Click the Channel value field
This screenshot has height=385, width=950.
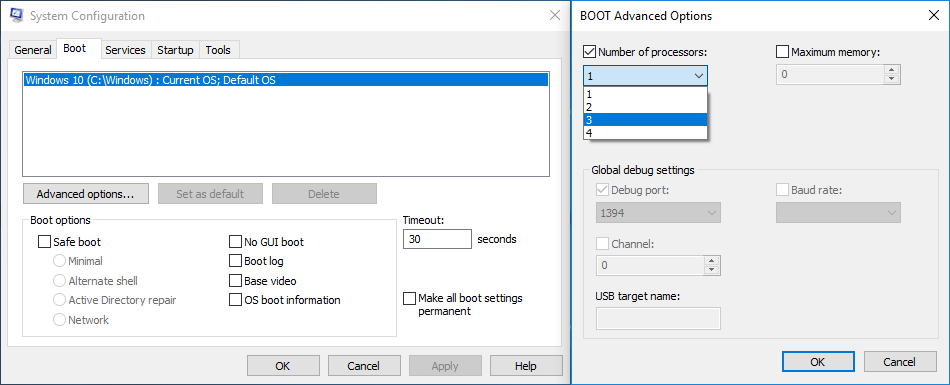pos(650,266)
